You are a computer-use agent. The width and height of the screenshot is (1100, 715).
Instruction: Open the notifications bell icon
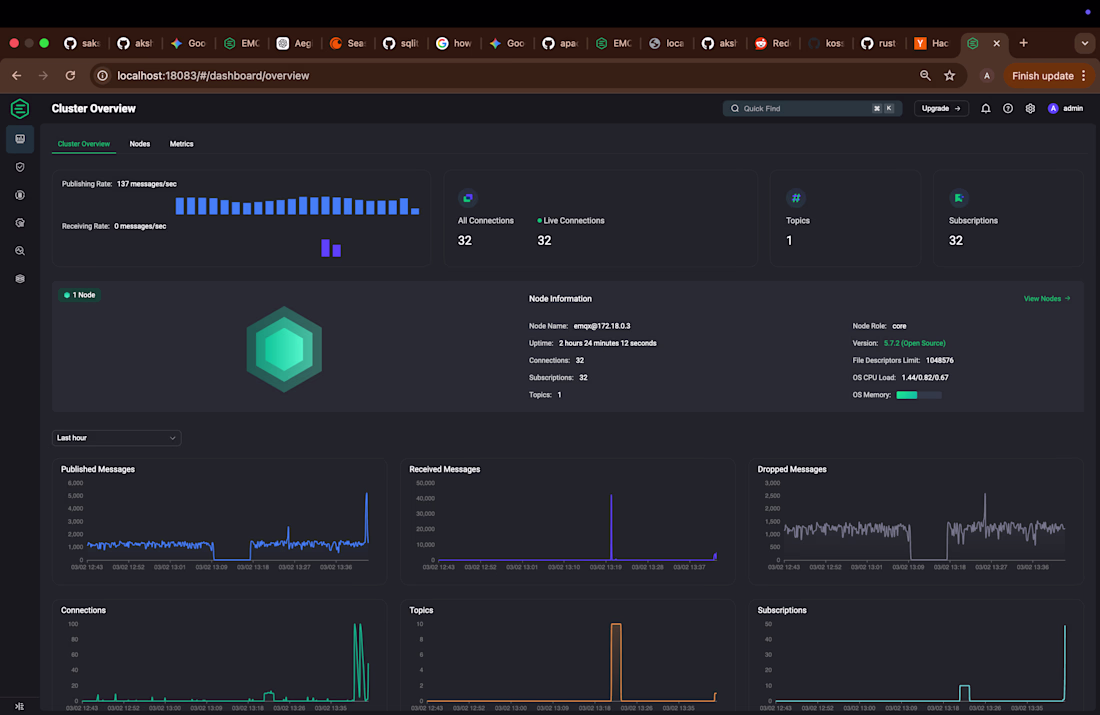(x=985, y=108)
